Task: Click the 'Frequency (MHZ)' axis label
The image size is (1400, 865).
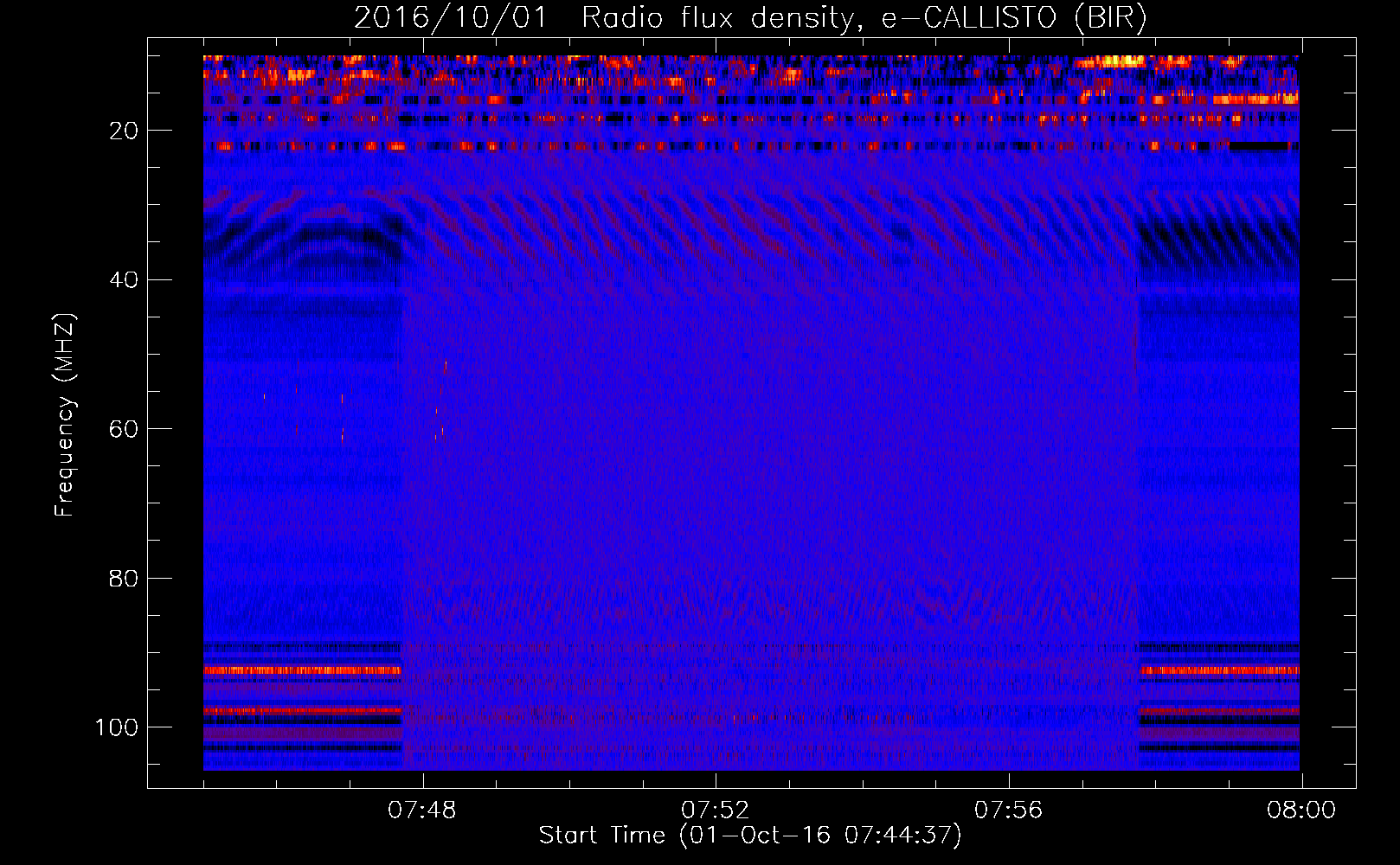Action: point(65,415)
